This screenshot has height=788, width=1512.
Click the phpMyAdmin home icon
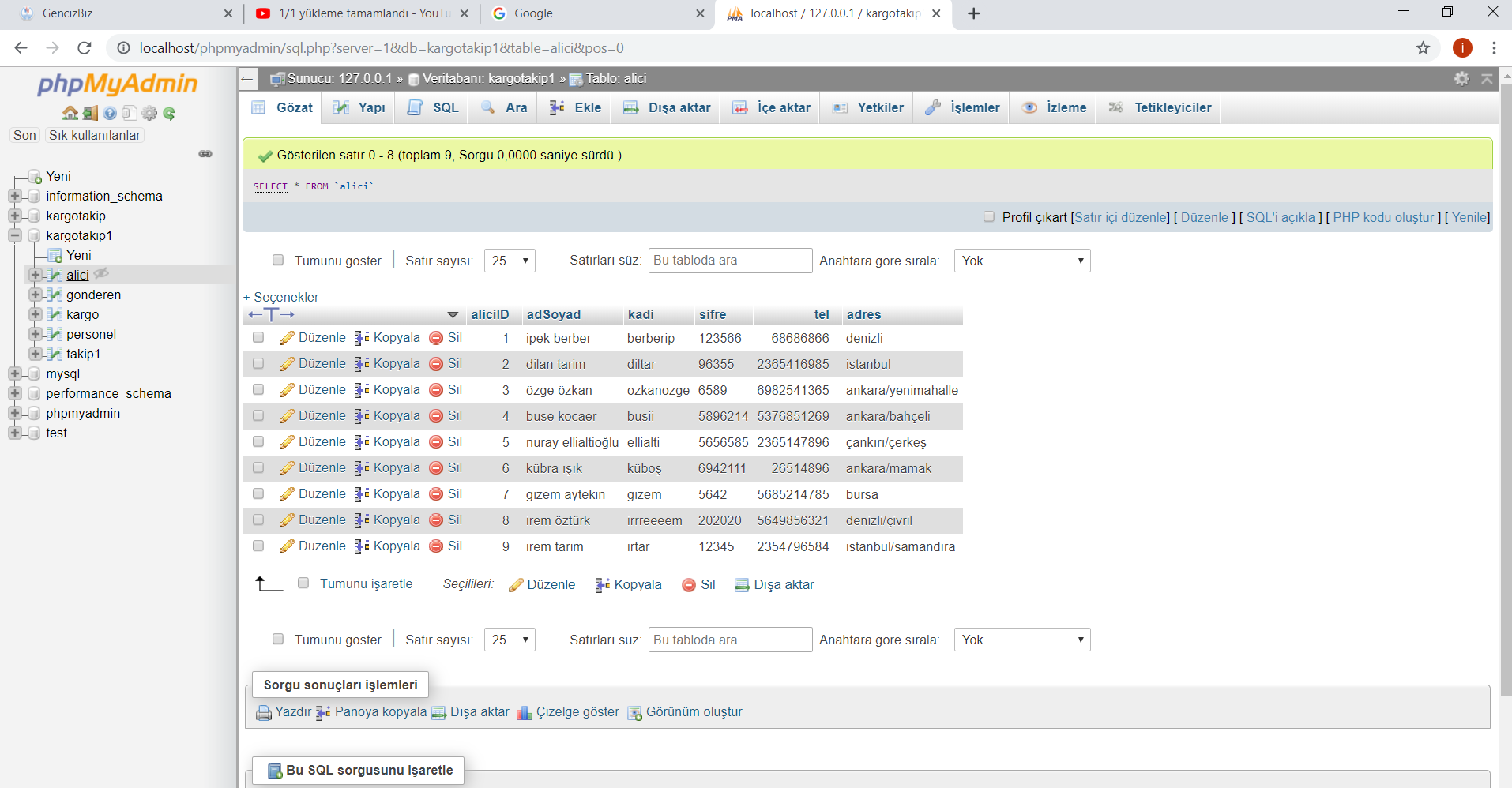coord(70,113)
